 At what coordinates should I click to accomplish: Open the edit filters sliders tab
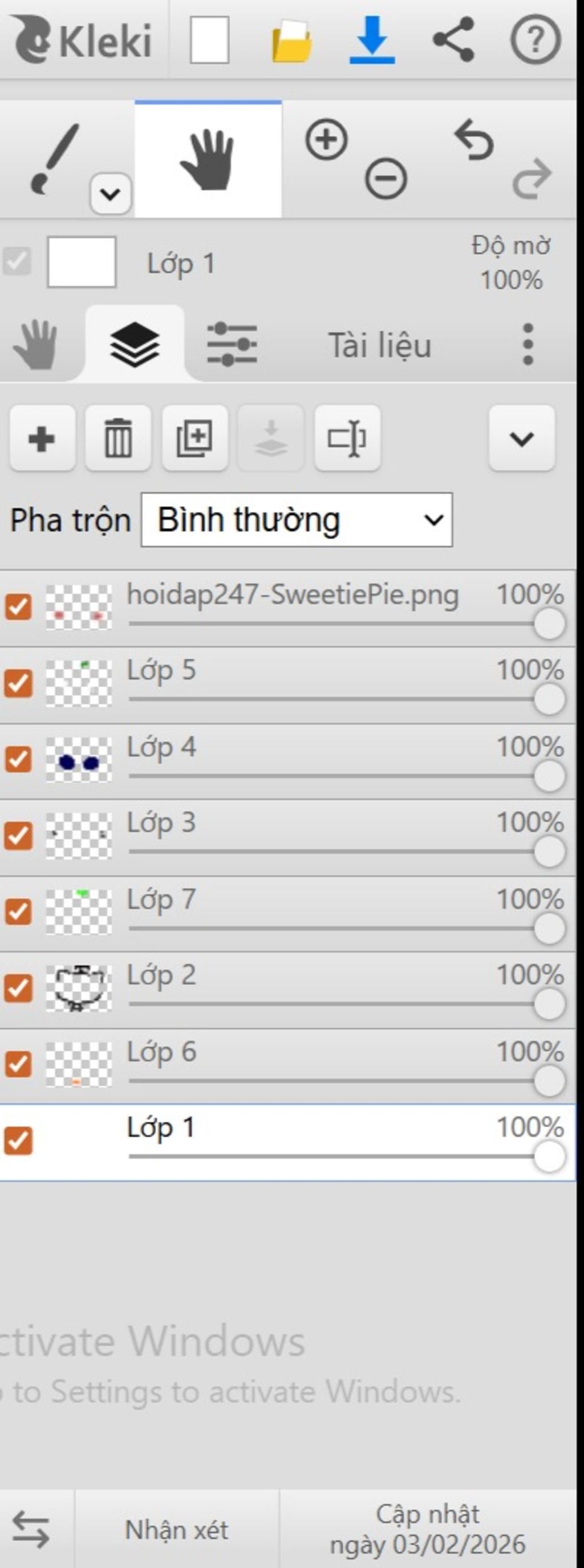click(x=232, y=344)
